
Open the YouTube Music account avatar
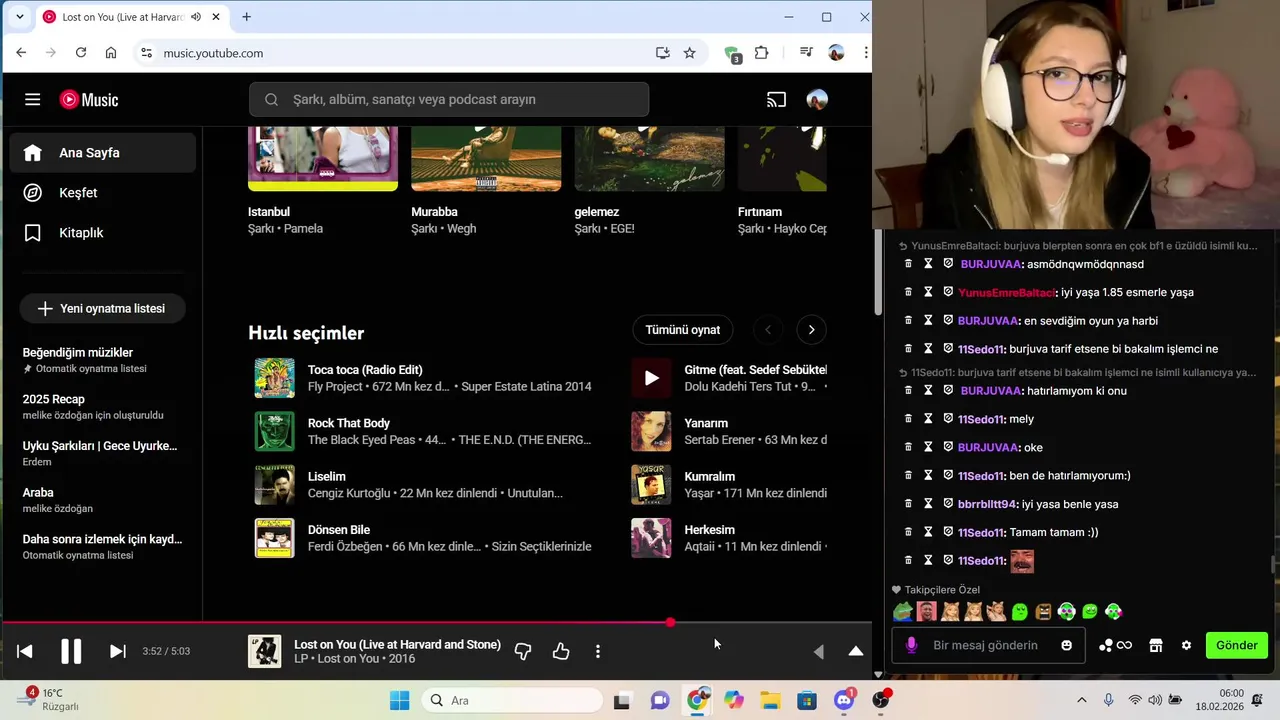pyautogui.click(x=817, y=99)
